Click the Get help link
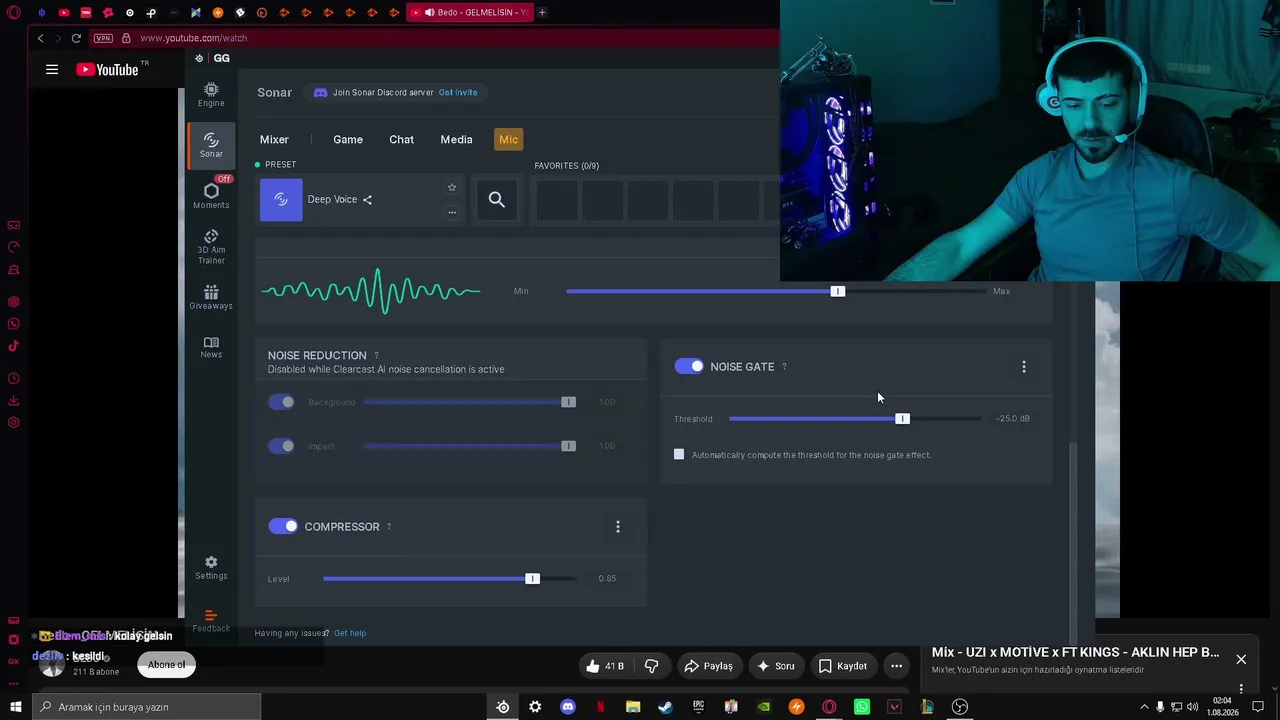This screenshot has width=1280, height=720. tap(350, 633)
